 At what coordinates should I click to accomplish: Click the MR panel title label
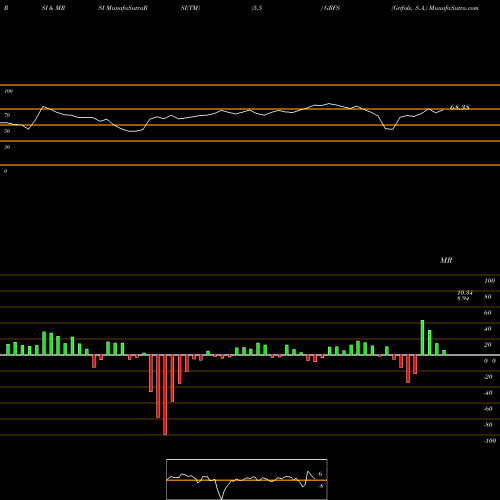[x=446, y=260]
